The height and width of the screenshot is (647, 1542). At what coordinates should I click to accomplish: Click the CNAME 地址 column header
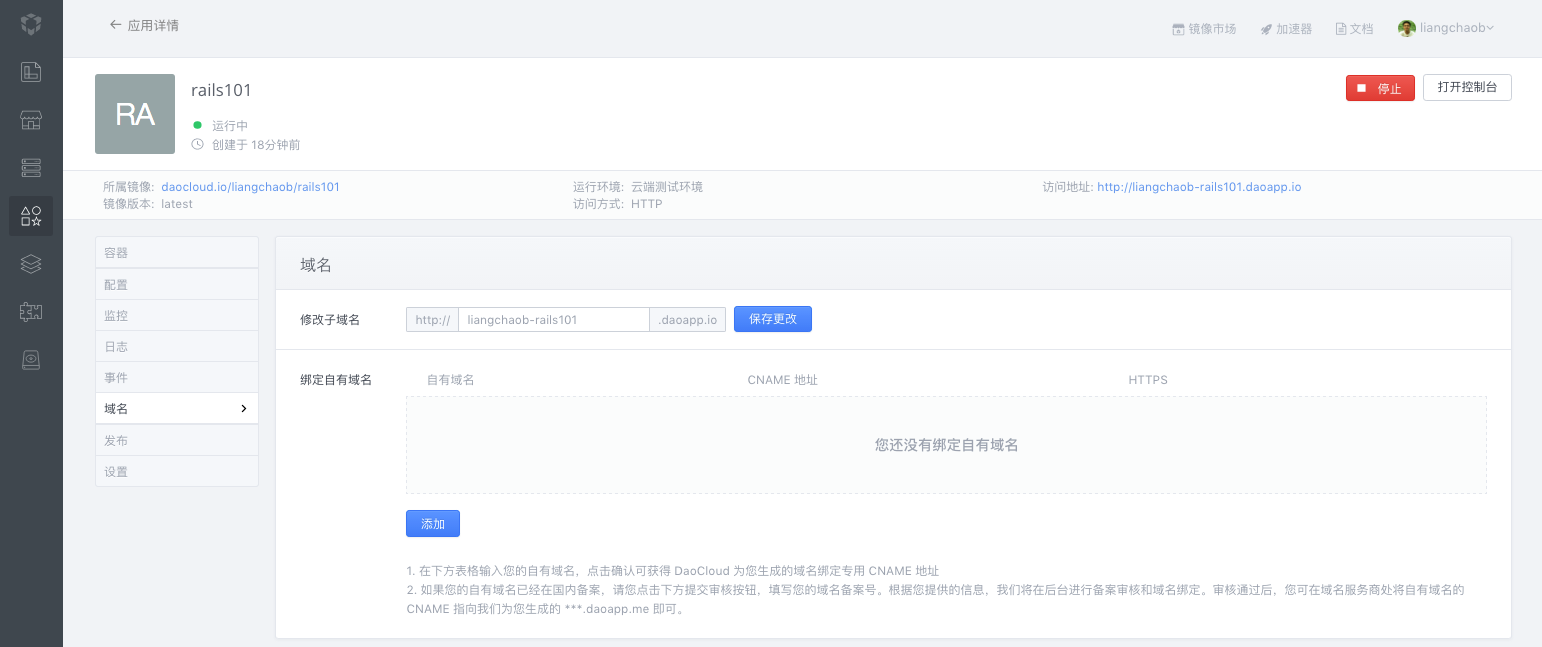click(783, 380)
